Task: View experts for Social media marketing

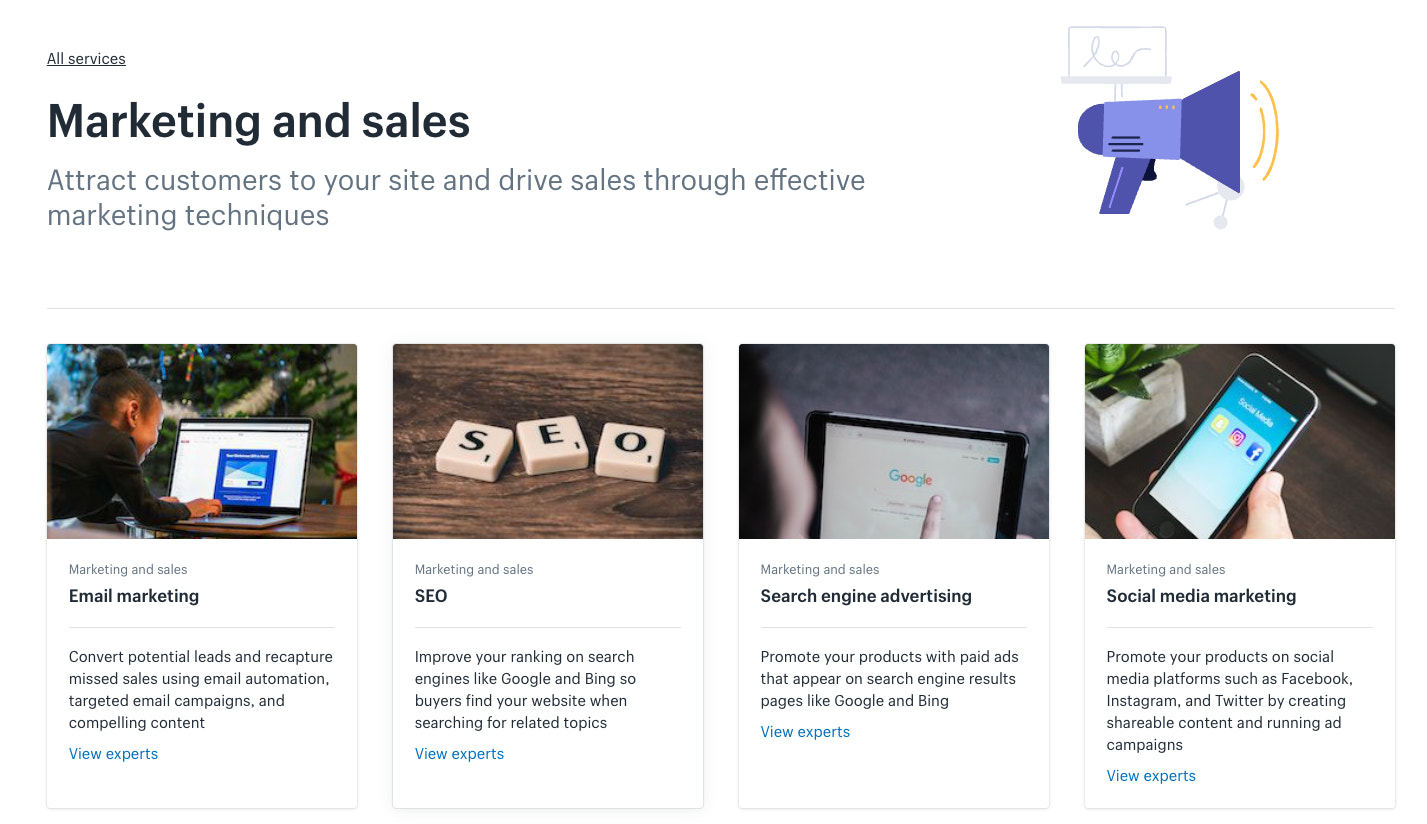Action: 1151,776
